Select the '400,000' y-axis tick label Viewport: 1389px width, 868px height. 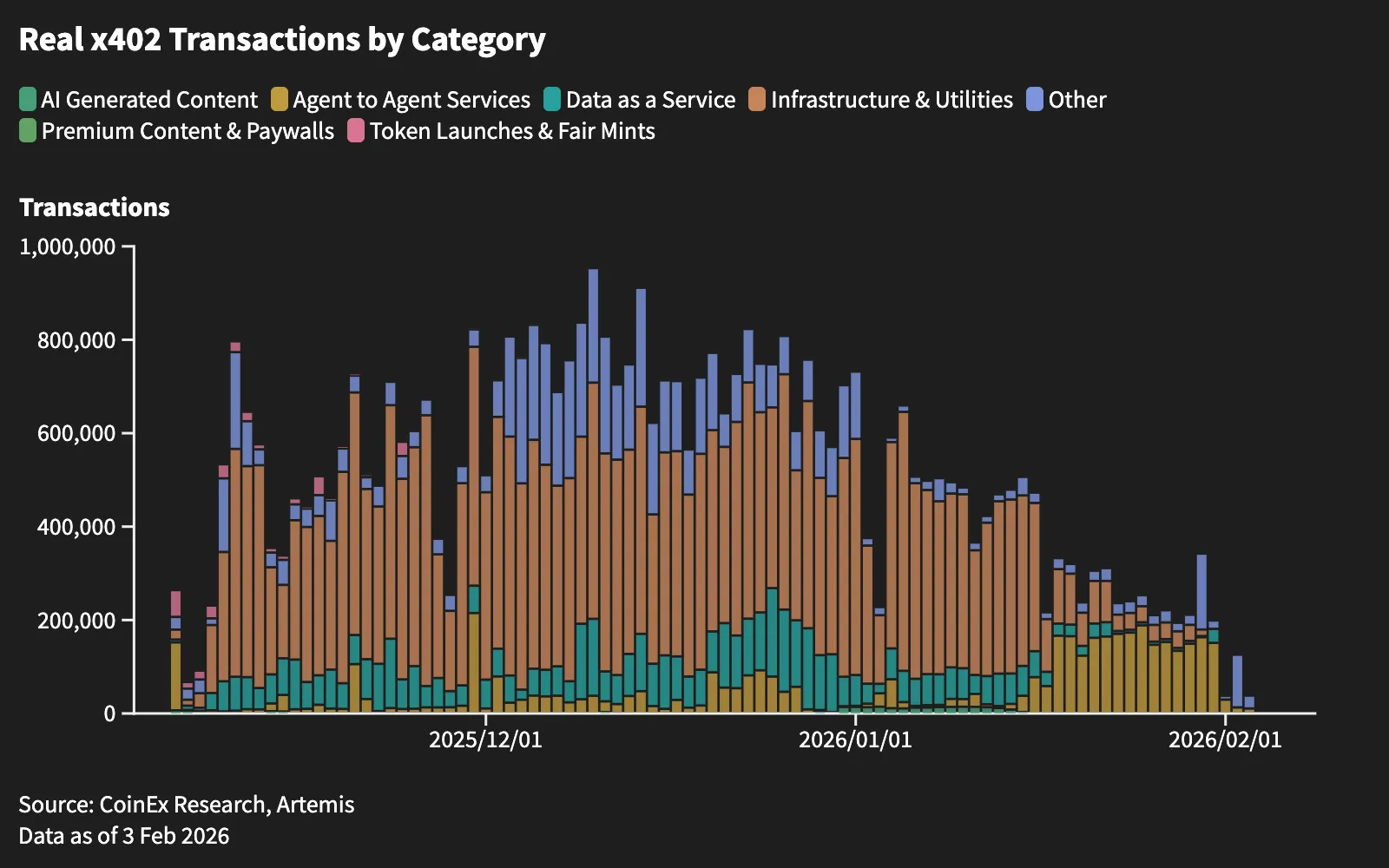[76, 527]
